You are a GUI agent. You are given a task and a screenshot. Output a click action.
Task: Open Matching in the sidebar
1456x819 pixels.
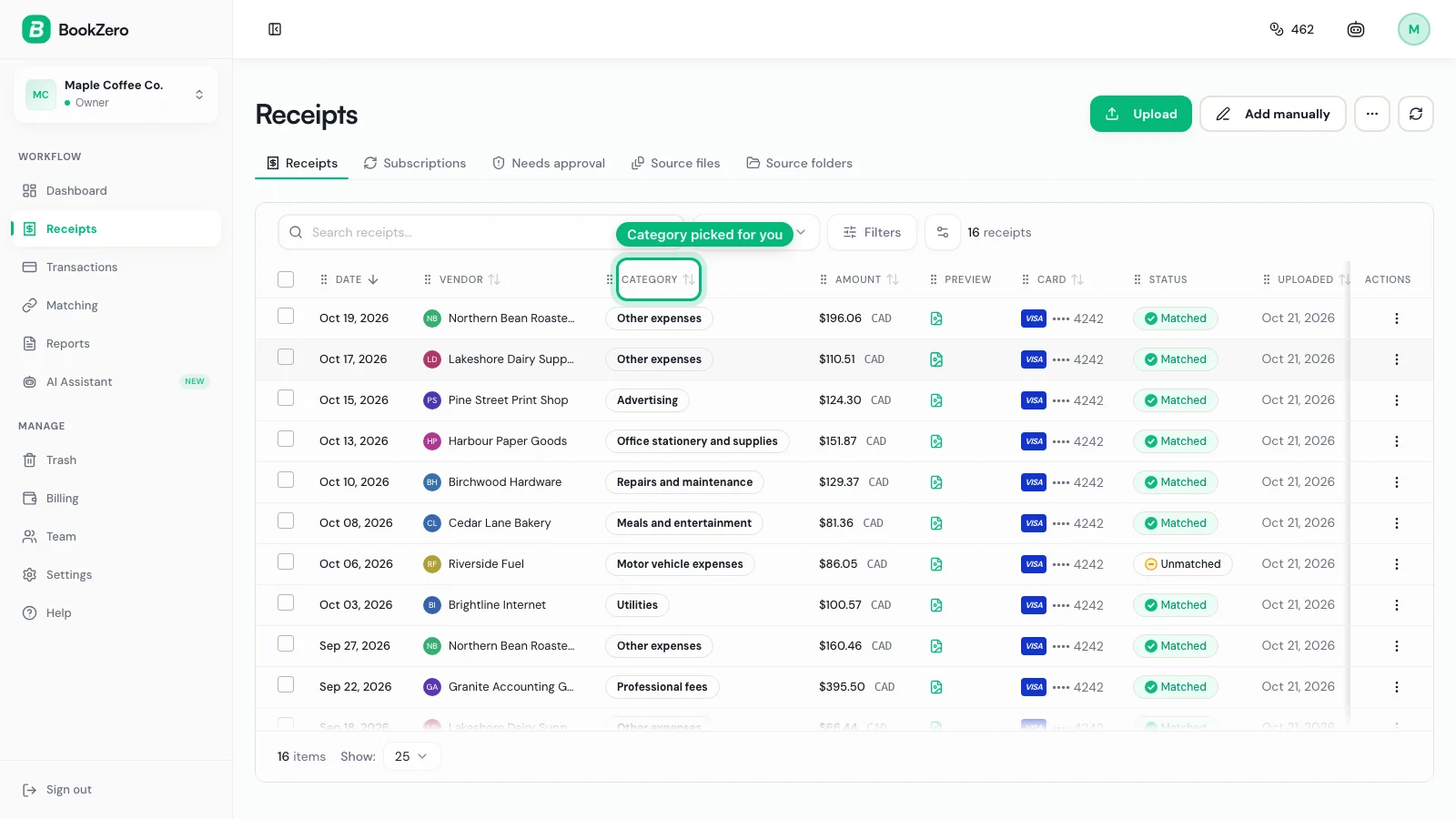pyautogui.click(x=116, y=305)
